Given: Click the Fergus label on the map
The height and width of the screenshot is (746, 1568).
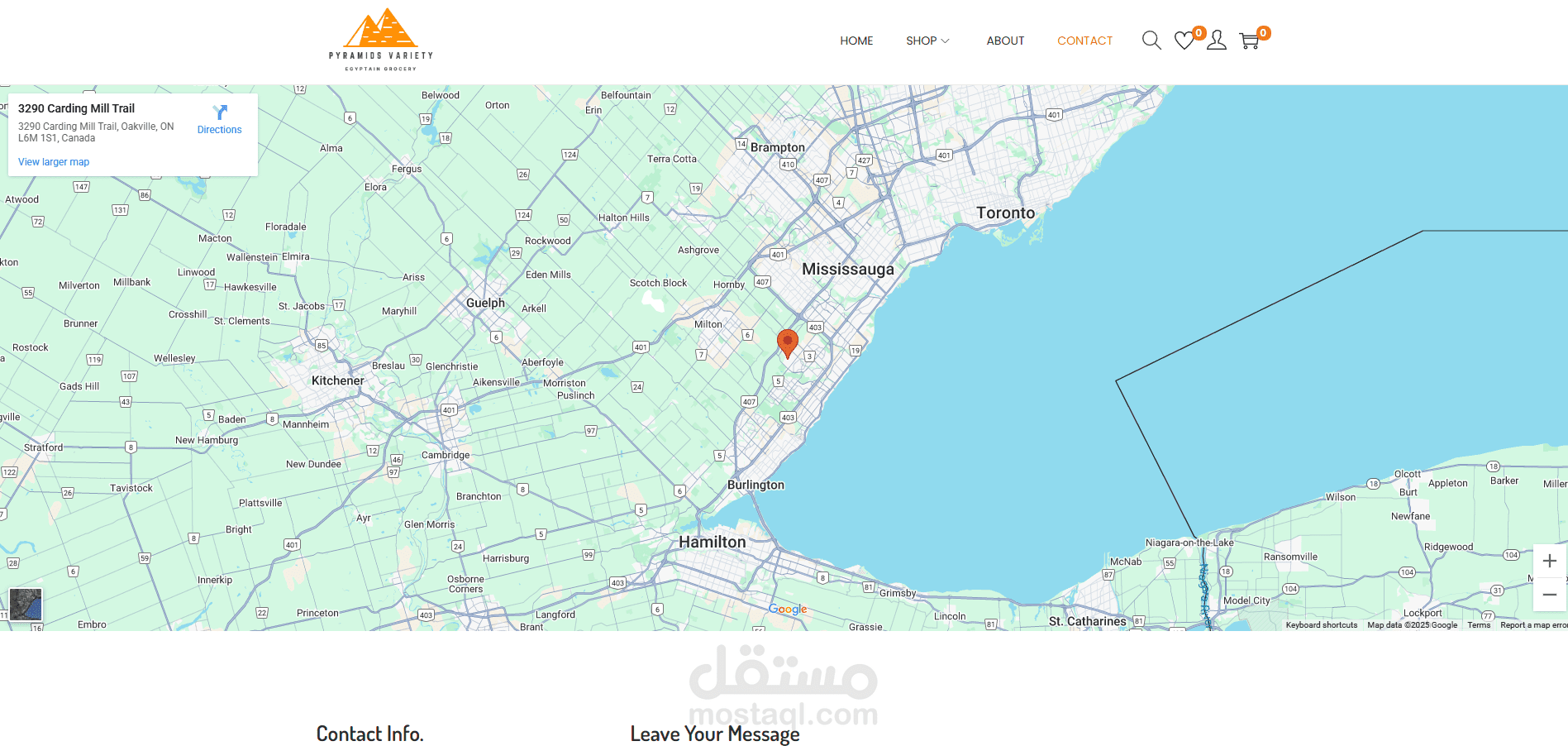Looking at the screenshot, I should (x=407, y=169).
